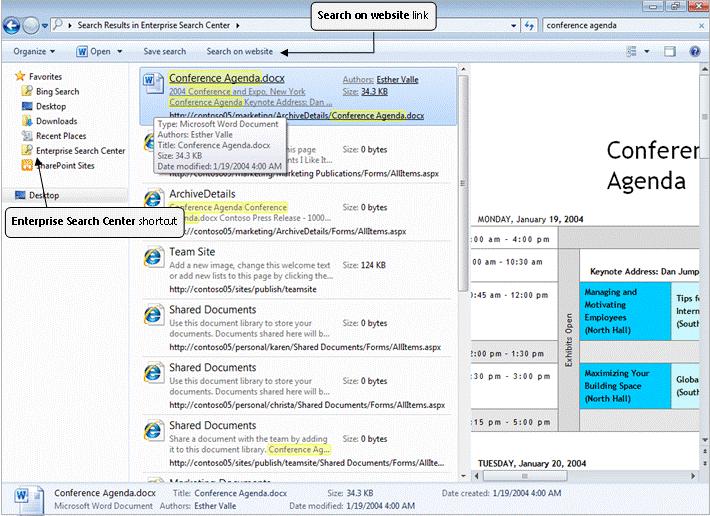Open Bing Search in Favorites

tap(58, 91)
